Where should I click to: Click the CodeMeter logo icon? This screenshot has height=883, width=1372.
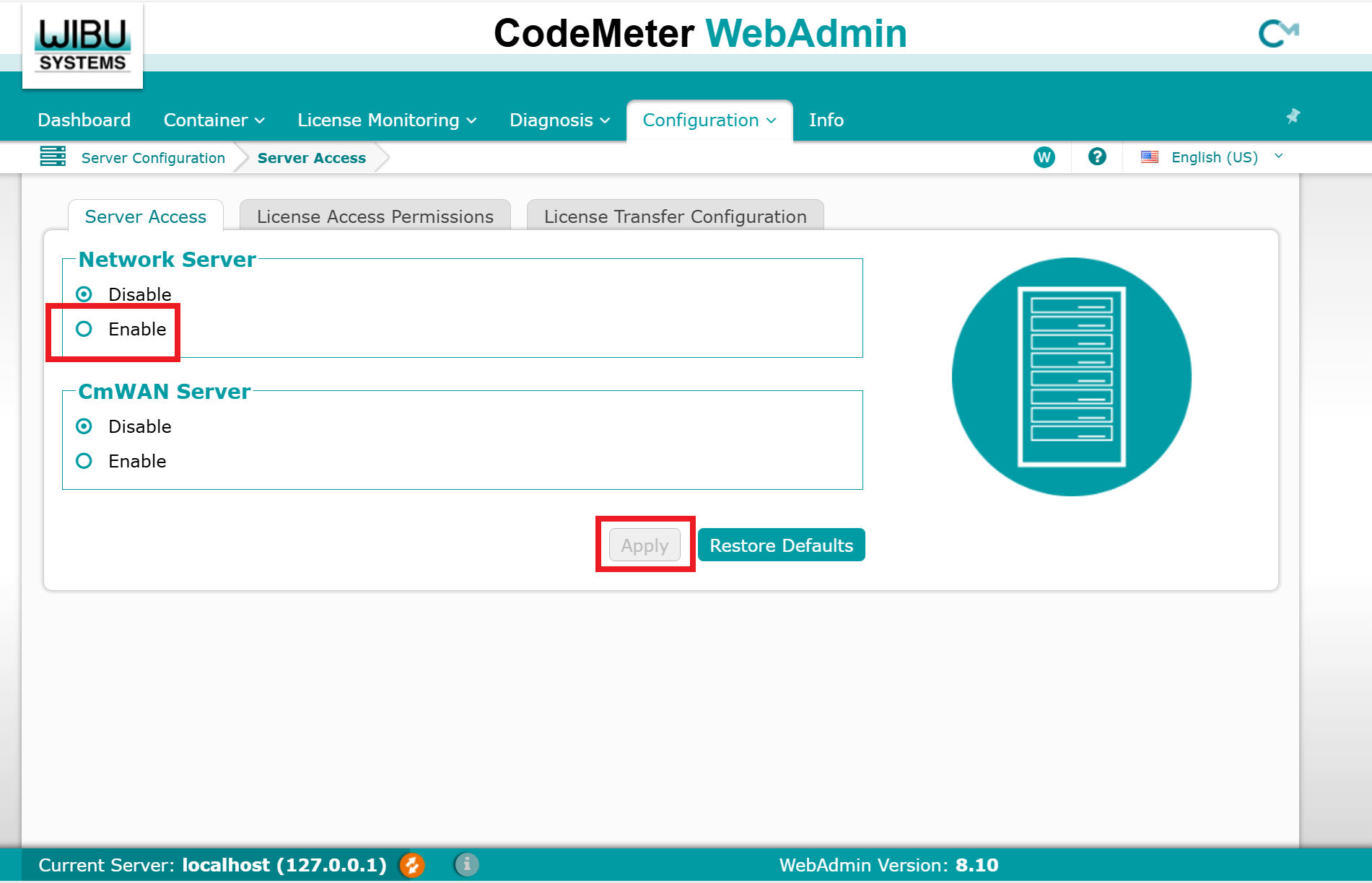click(x=1278, y=33)
